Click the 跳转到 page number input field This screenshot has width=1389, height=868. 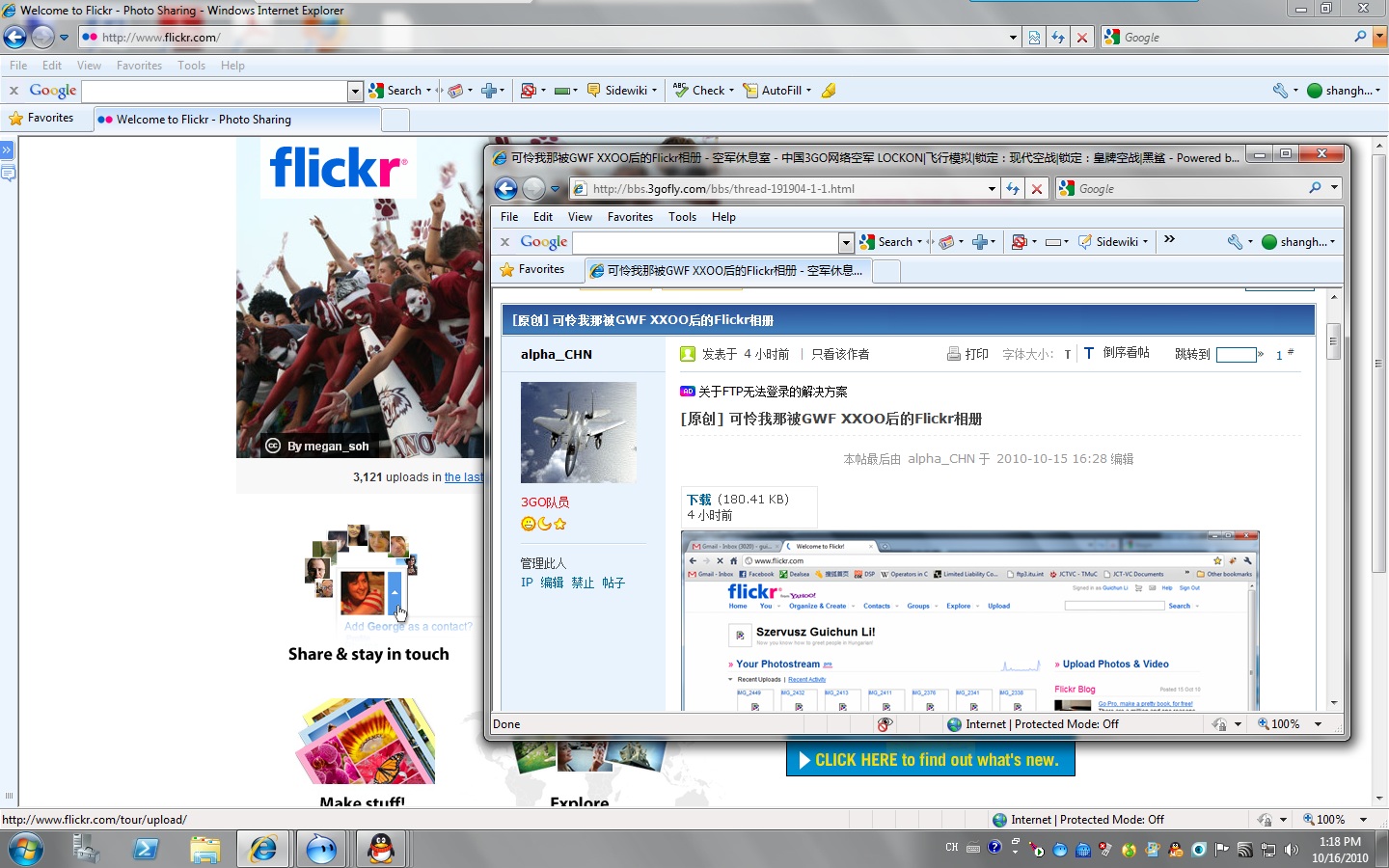pyautogui.click(x=1236, y=354)
